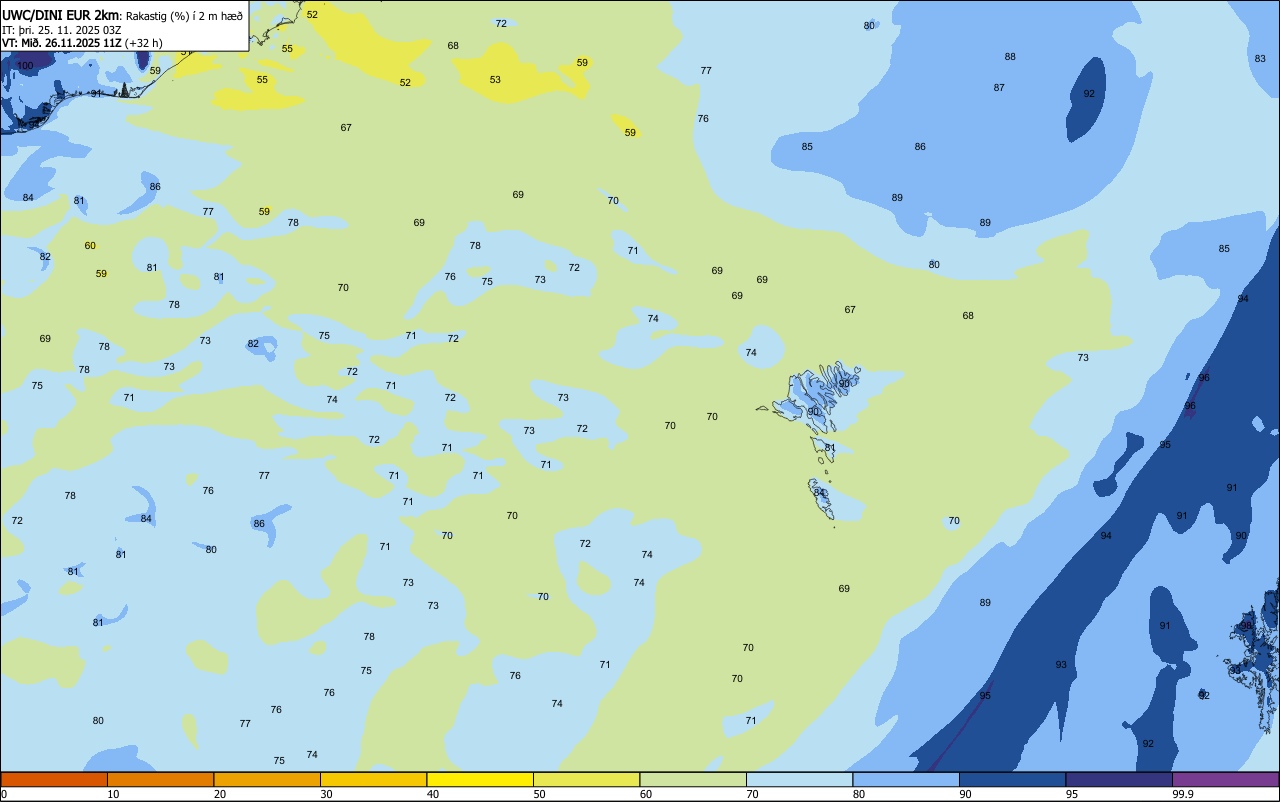Click the 70–80 pale blue legend swatch
Screen dimensions: 1280x802
(799, 779)
